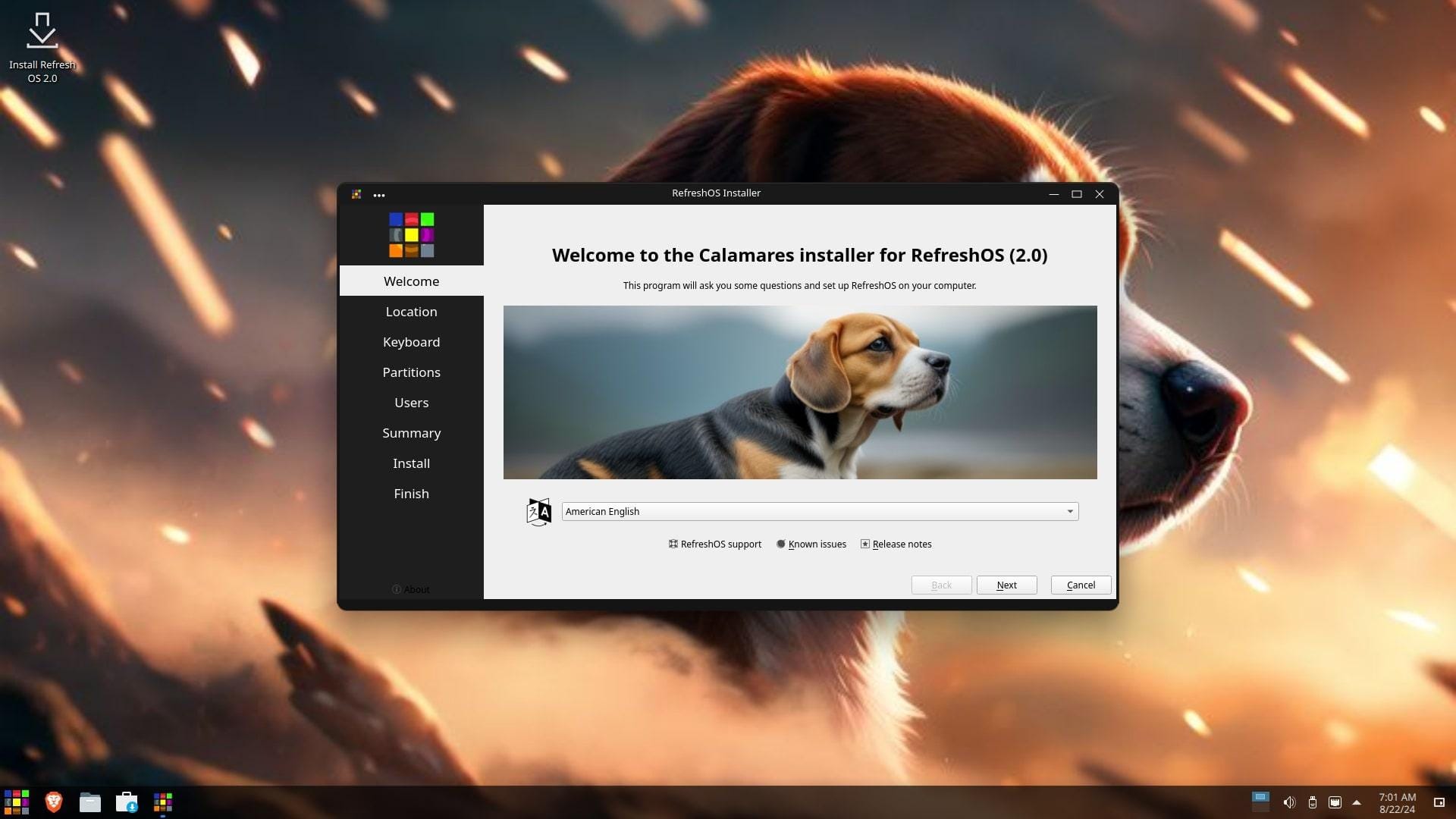This screenshot has width=1456, height=819.
Task: Click the volume icon in the system tray
Action: click(x=1288, y=802)
